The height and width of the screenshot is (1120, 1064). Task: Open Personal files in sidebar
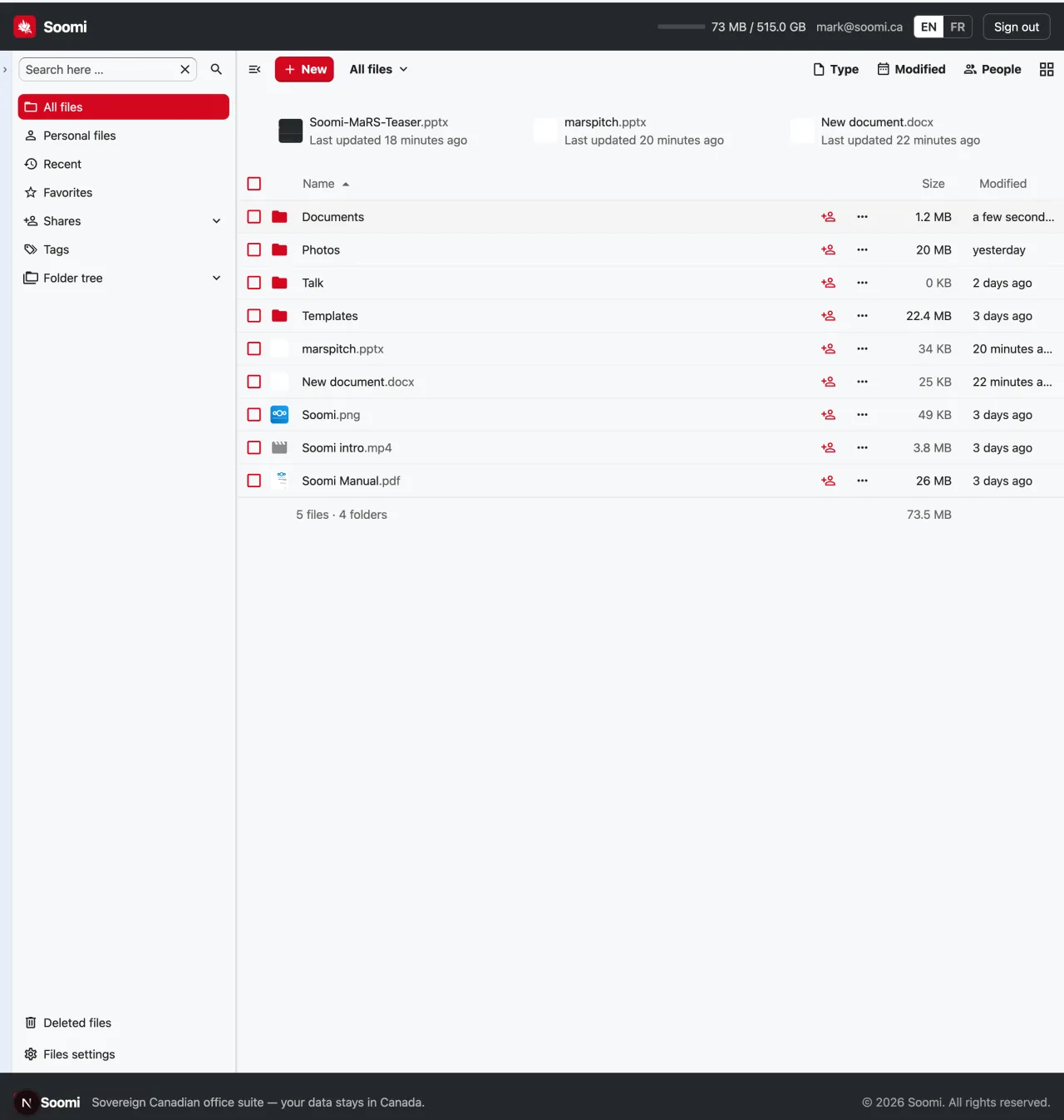124,136
